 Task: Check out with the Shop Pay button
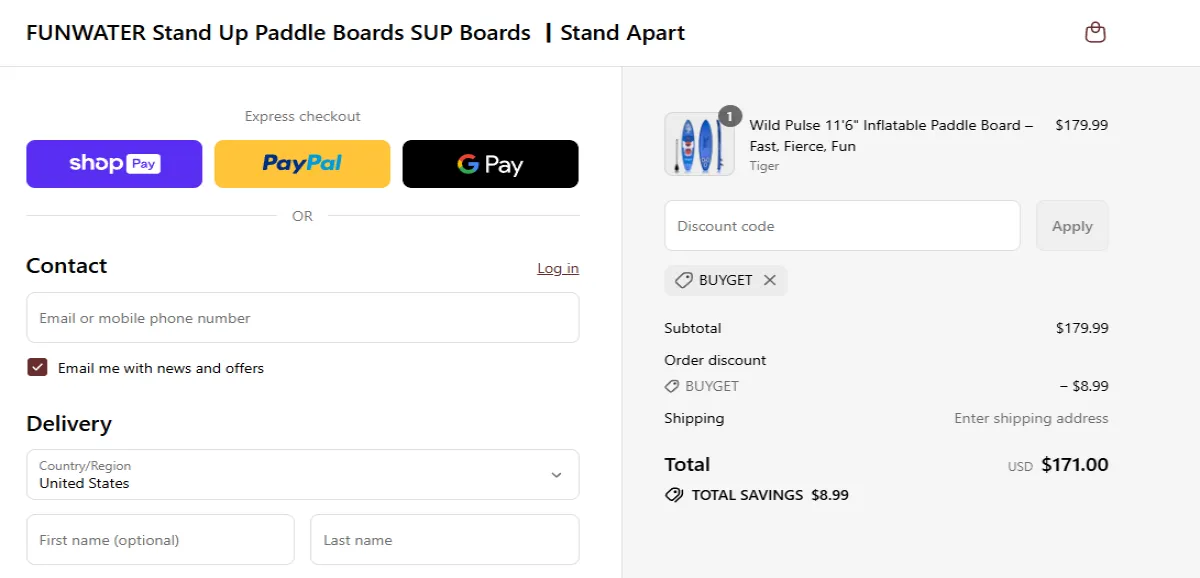click(x=114, y=163)
